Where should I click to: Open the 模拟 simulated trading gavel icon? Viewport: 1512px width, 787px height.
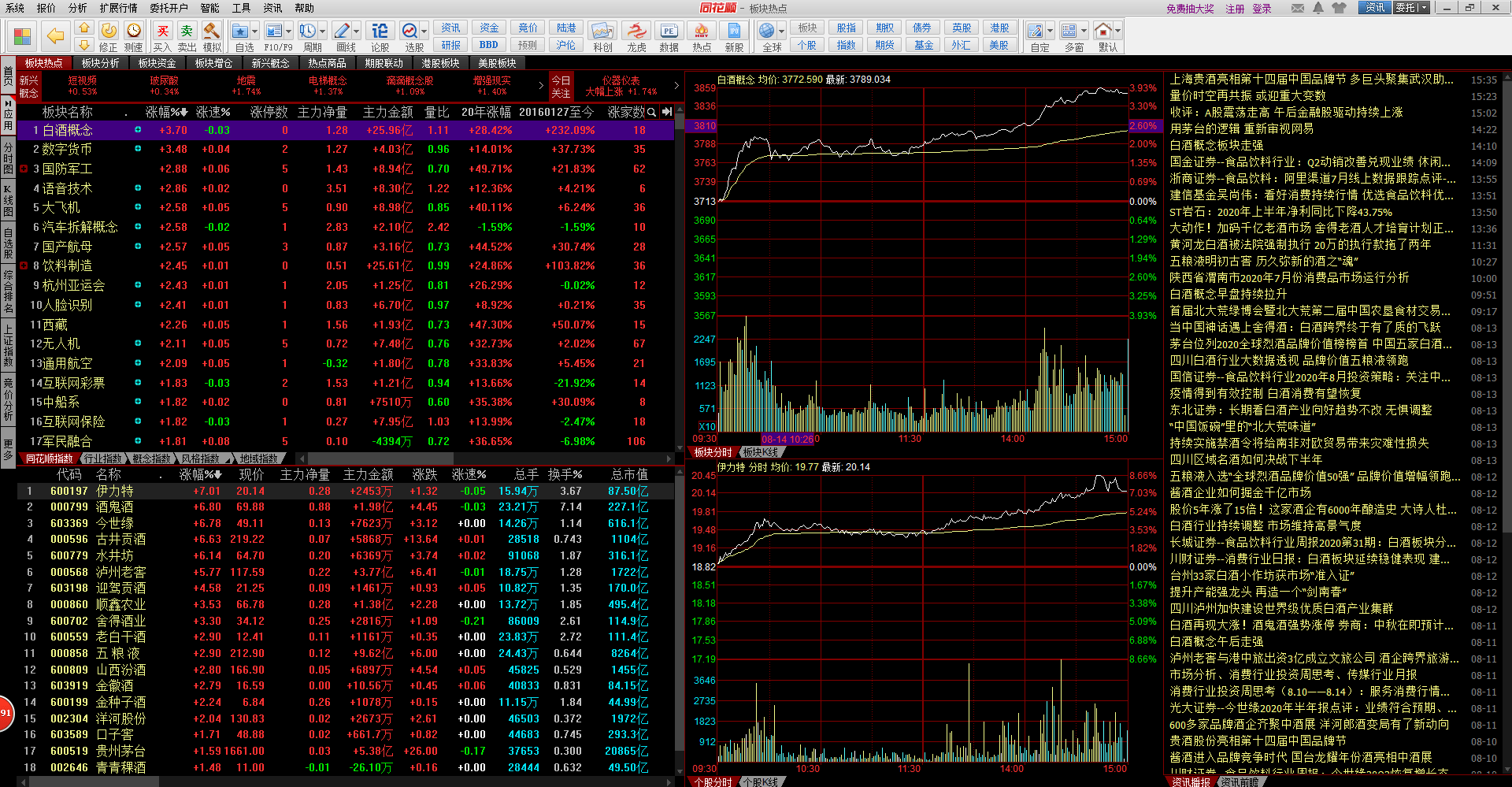point(212,37)
